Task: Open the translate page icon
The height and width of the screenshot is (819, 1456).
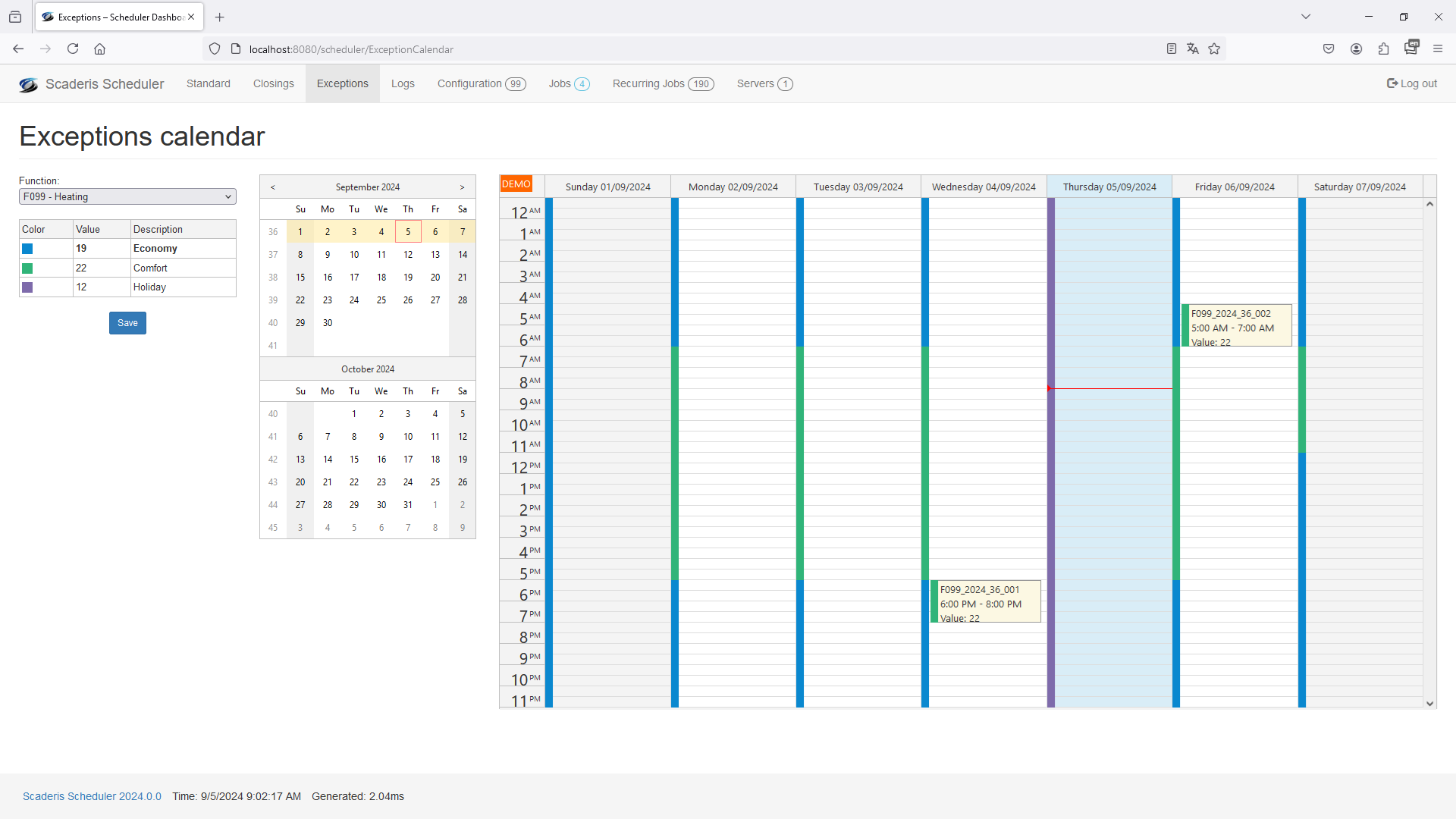Action: (x=1193, y=49)
